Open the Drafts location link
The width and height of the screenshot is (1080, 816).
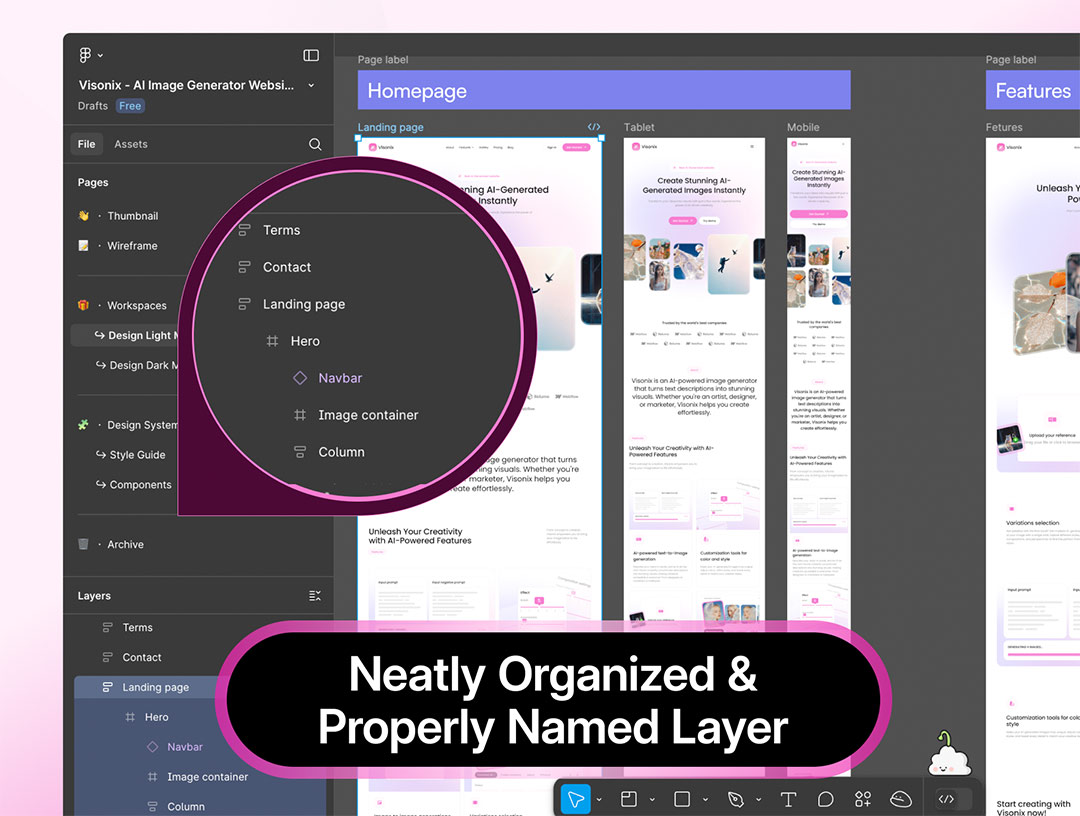click(x=94, y=106)
